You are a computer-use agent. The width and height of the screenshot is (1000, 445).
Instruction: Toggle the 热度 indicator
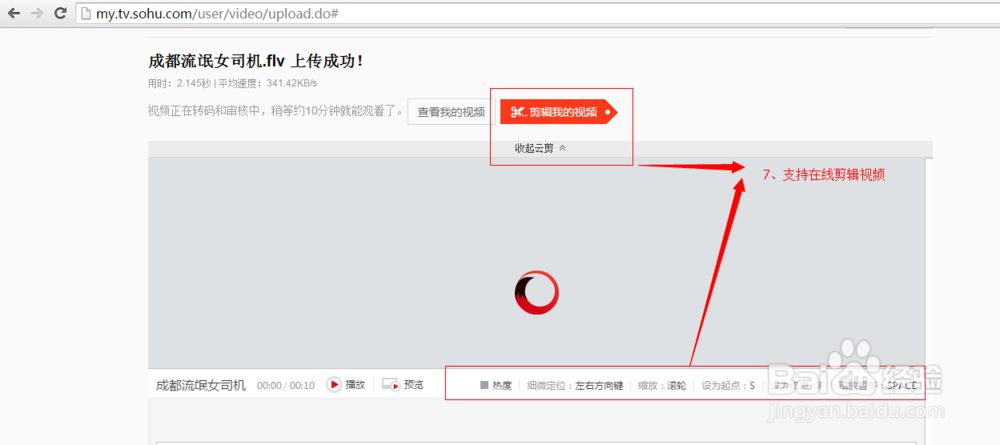pos(496,386)
